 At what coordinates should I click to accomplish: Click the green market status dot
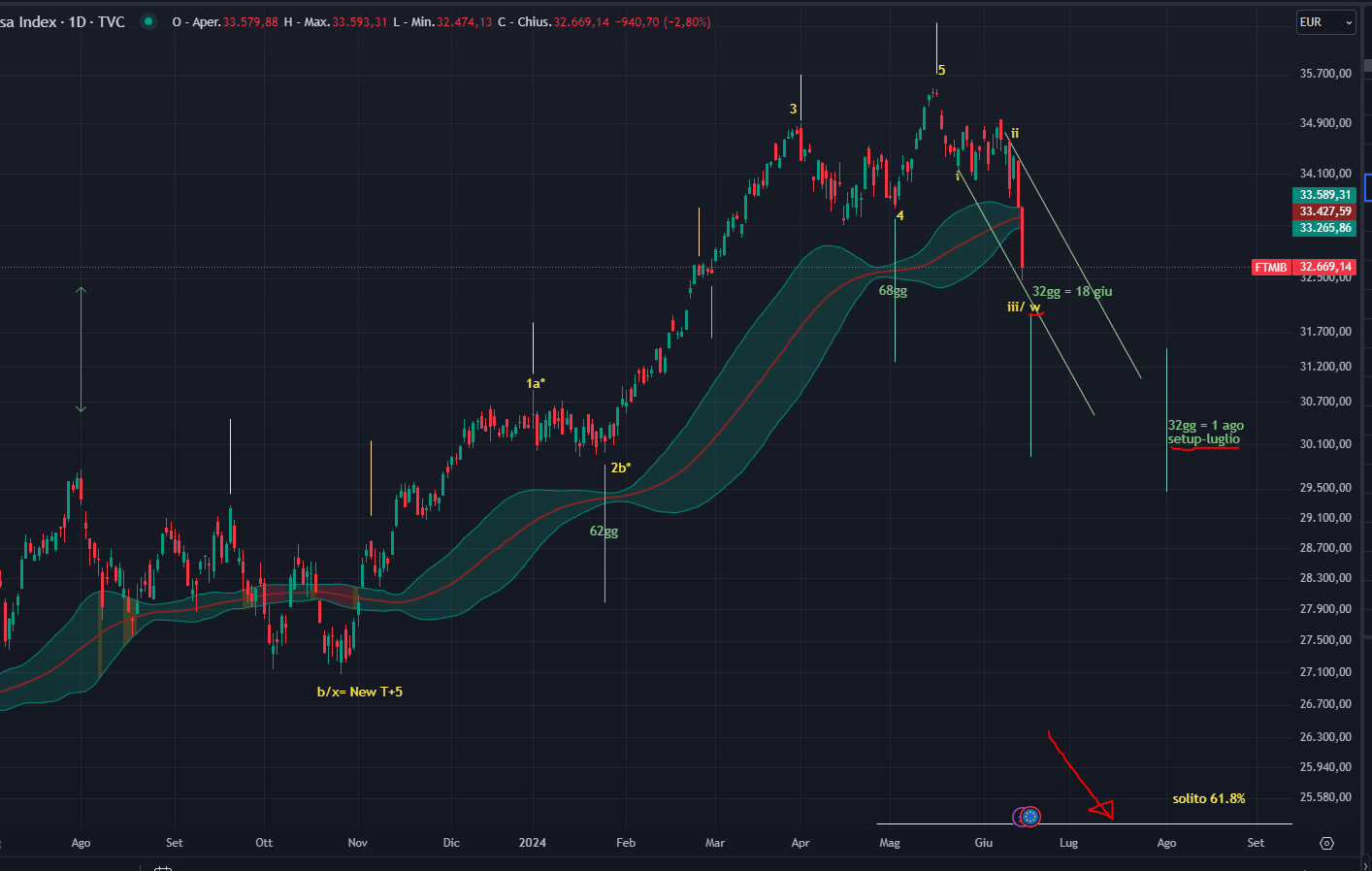tap(148, 21)
